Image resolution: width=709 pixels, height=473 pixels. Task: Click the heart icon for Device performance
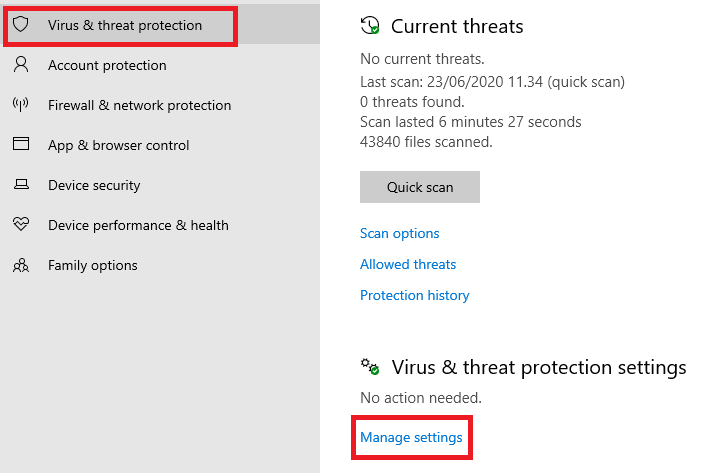point(21,225)
